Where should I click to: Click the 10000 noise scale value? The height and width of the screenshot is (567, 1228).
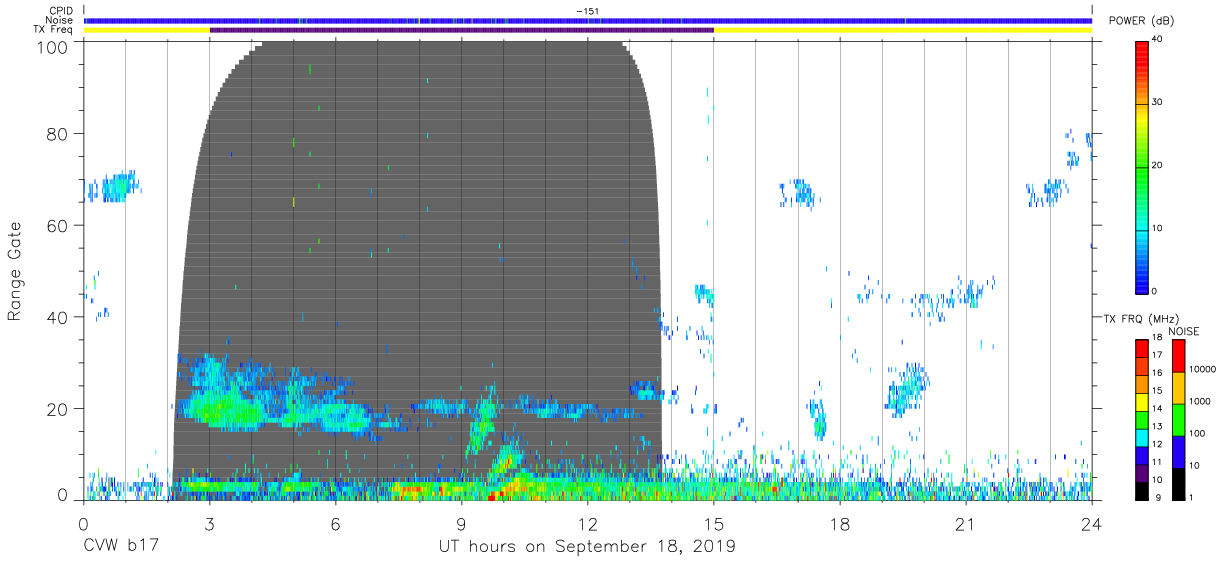[x=1204, y=369]
